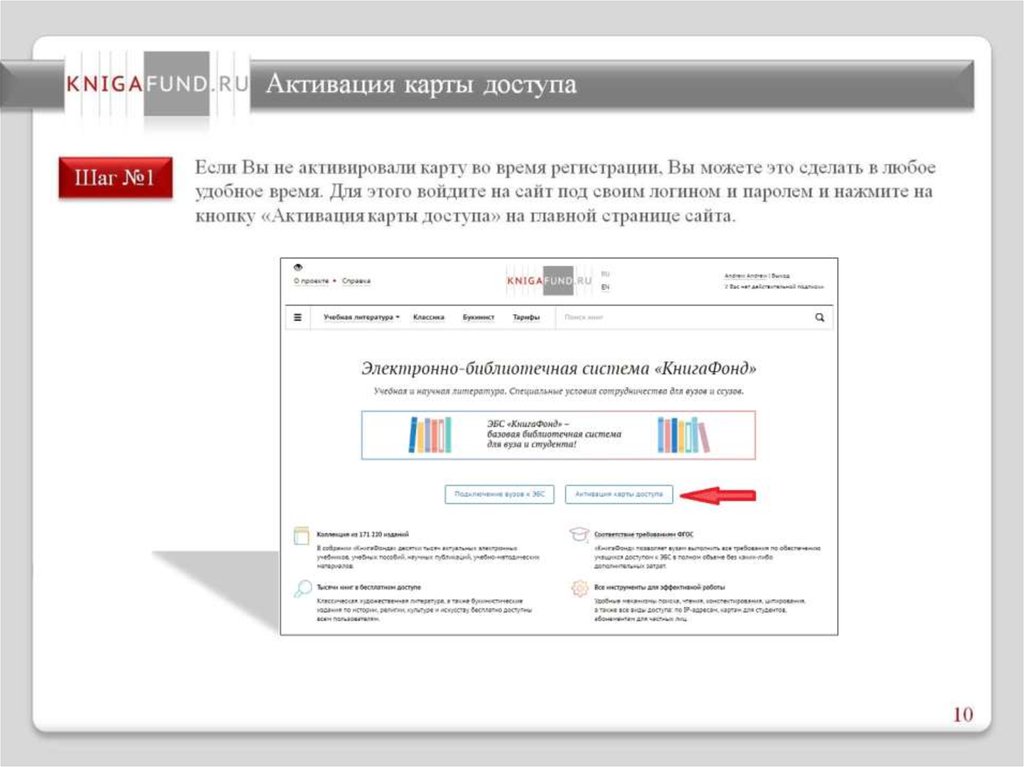The height and width of the screenshot is (767, 1024).
Task: Open the "Тарифы" menu item
Action: pos(526,318)
